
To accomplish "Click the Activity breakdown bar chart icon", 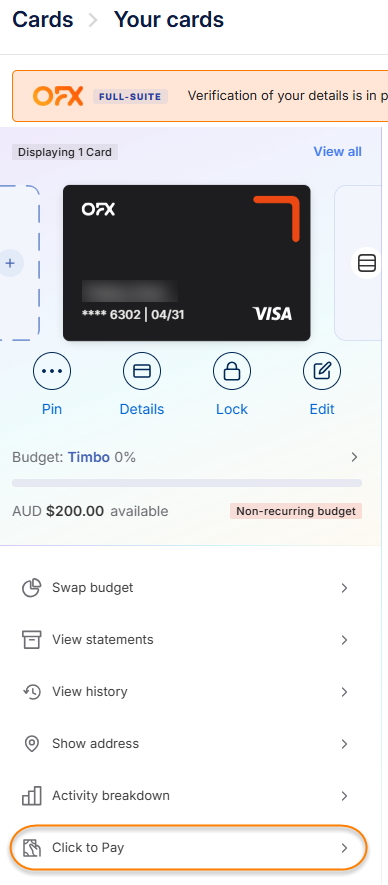I will tap(32, 795).
